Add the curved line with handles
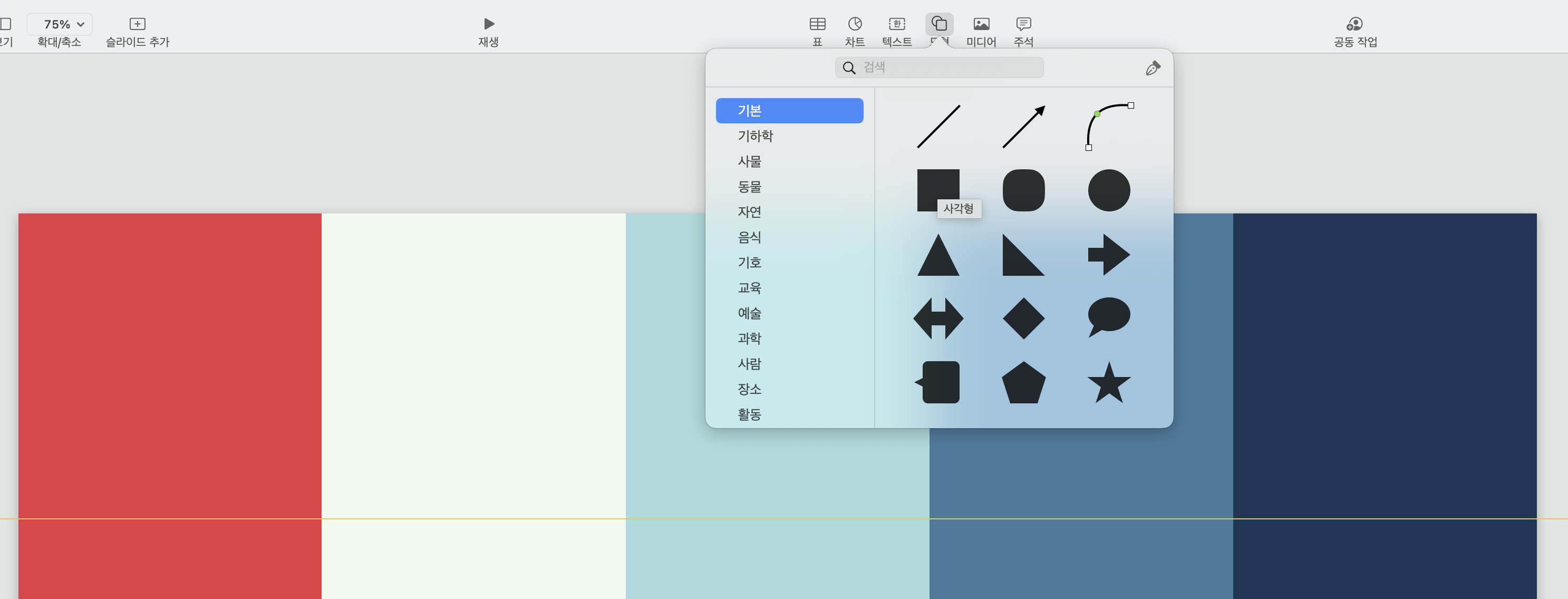The image size is (1568, 599). 1108,127
